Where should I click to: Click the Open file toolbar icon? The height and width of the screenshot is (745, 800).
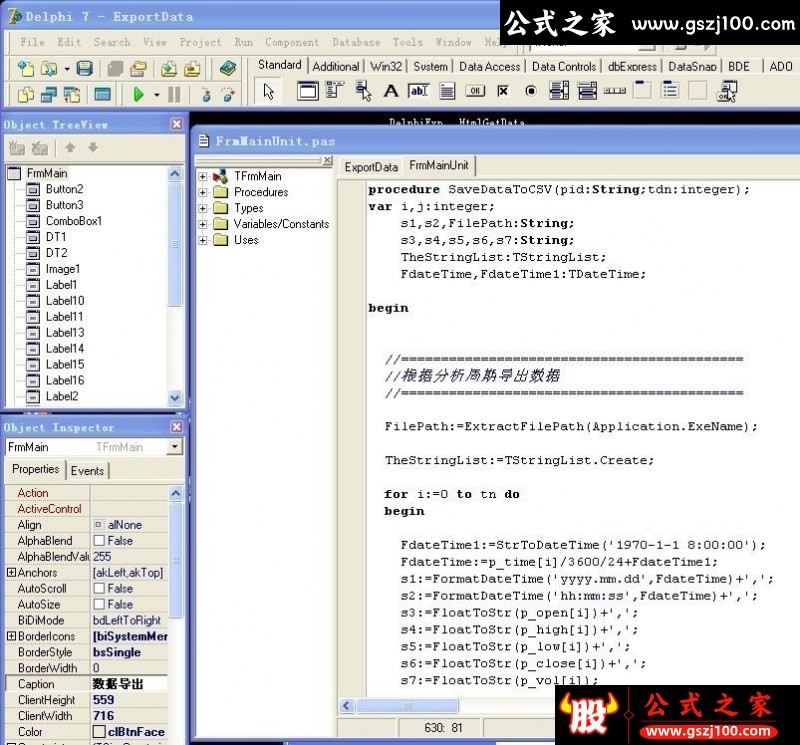[49, 68]
